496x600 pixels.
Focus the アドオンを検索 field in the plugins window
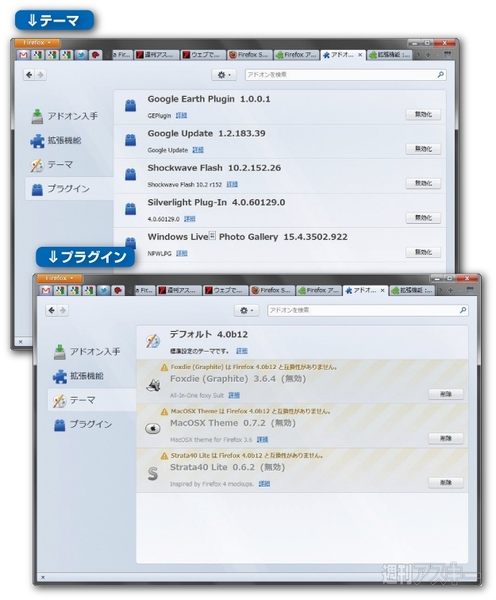[346, 75]
